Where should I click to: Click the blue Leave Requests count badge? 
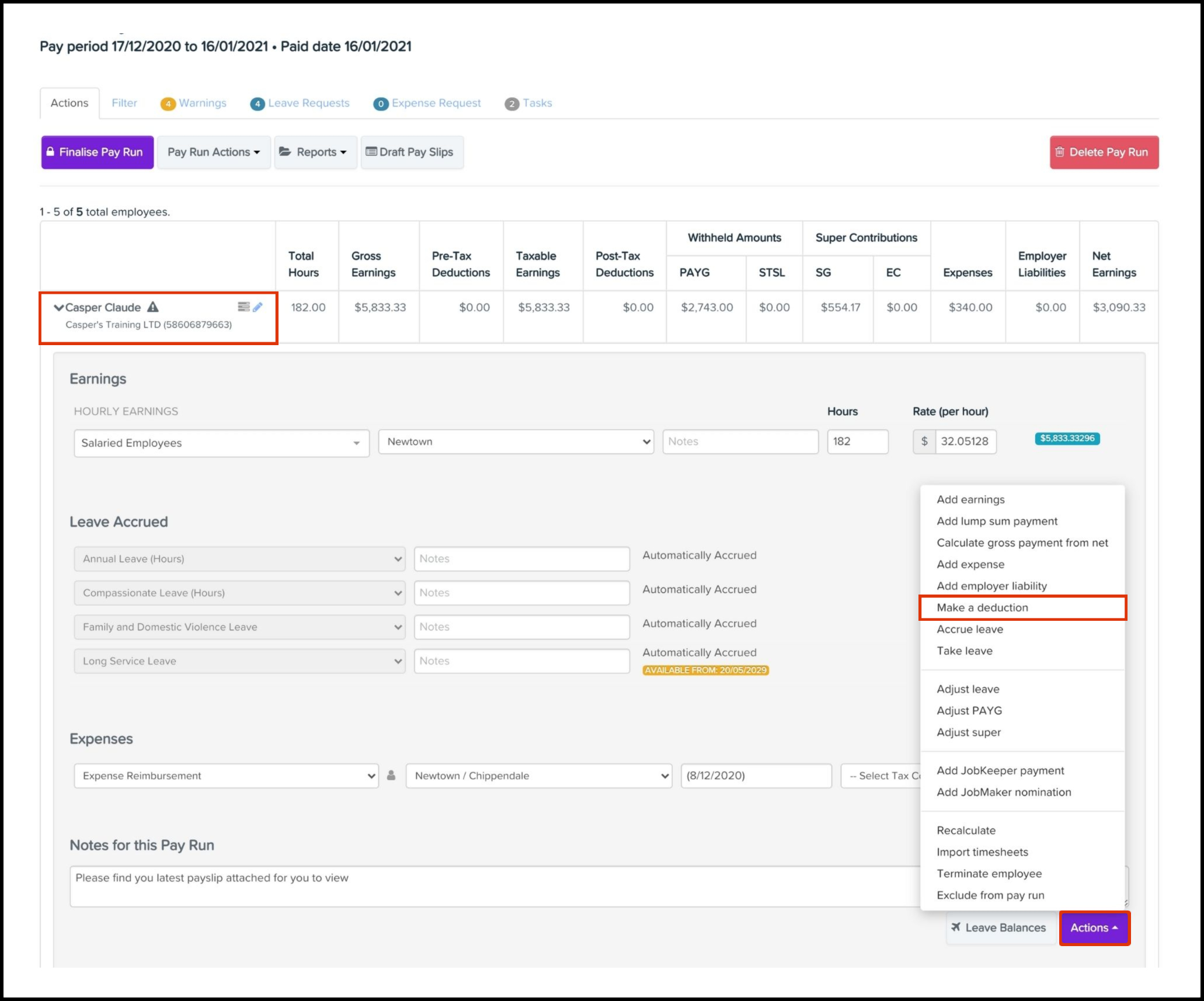coord(257,104)
